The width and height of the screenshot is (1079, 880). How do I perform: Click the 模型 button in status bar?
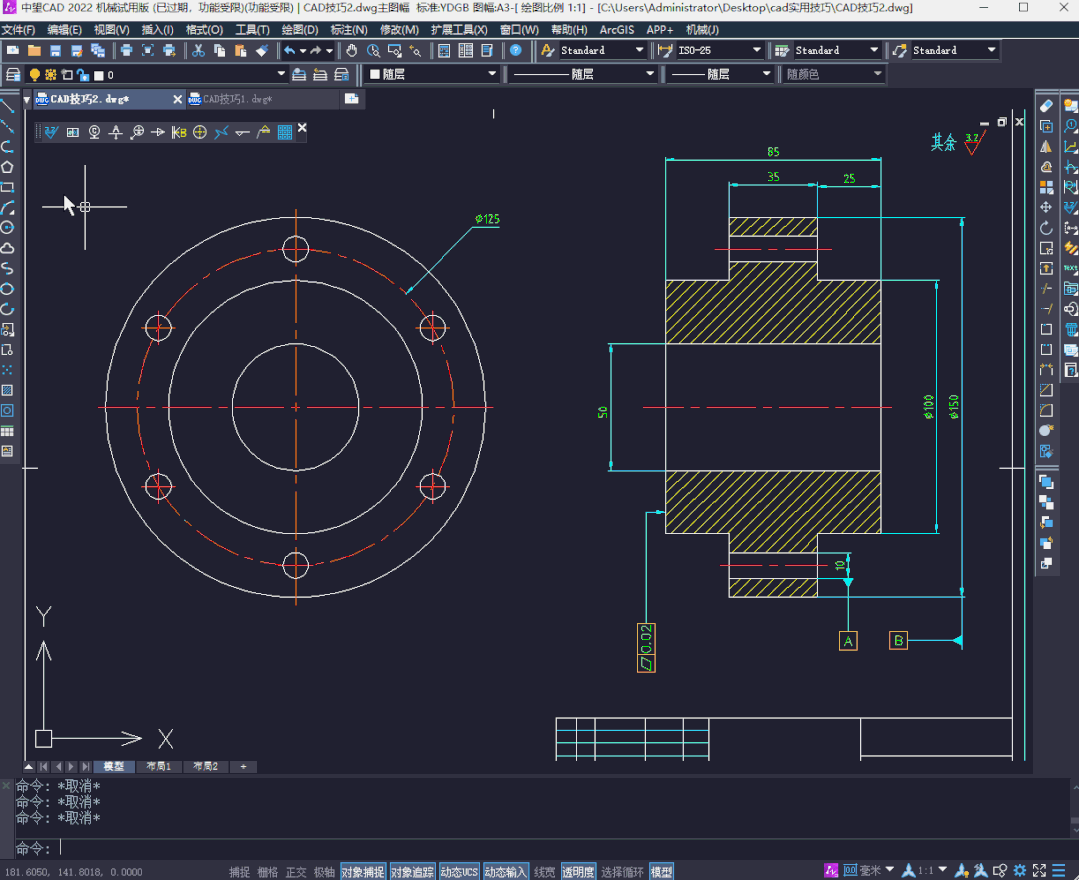[x=661, y=872]
